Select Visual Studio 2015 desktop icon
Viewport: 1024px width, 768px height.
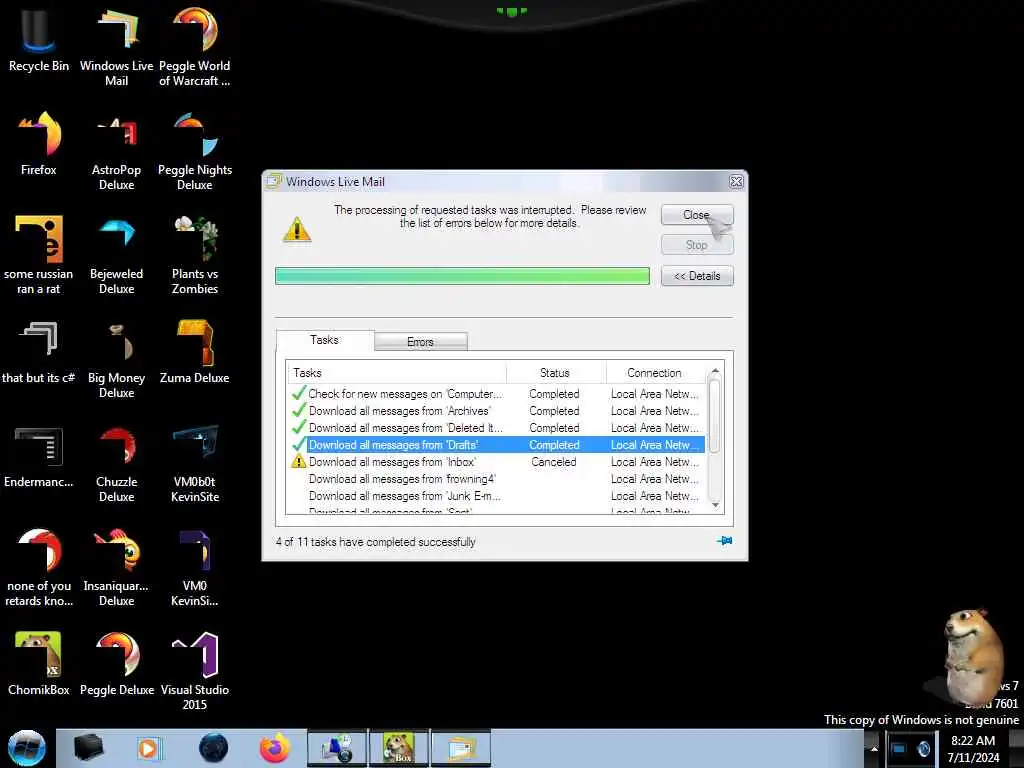[x=195, y=671]
